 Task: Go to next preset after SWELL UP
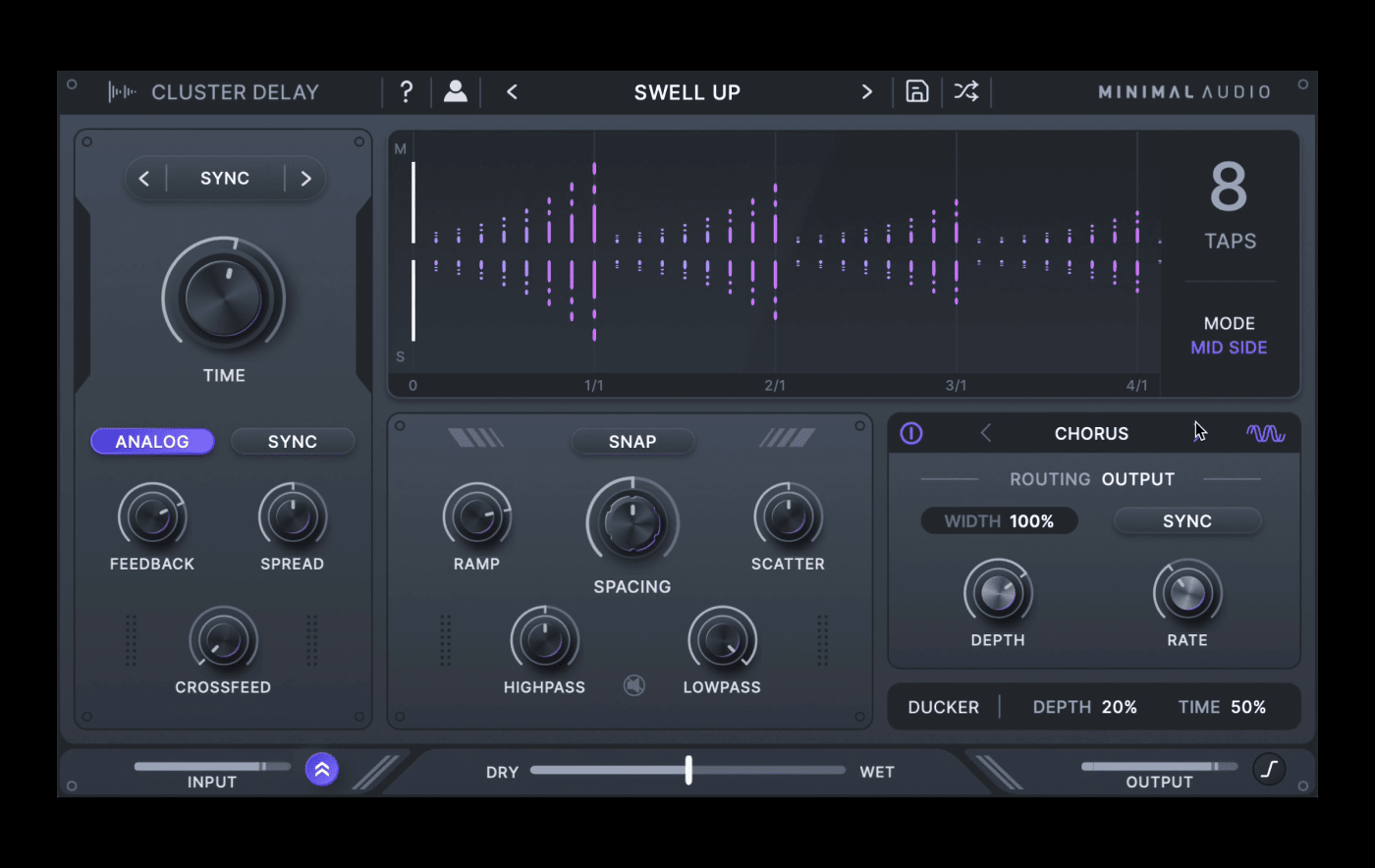(x=867, y=92)
